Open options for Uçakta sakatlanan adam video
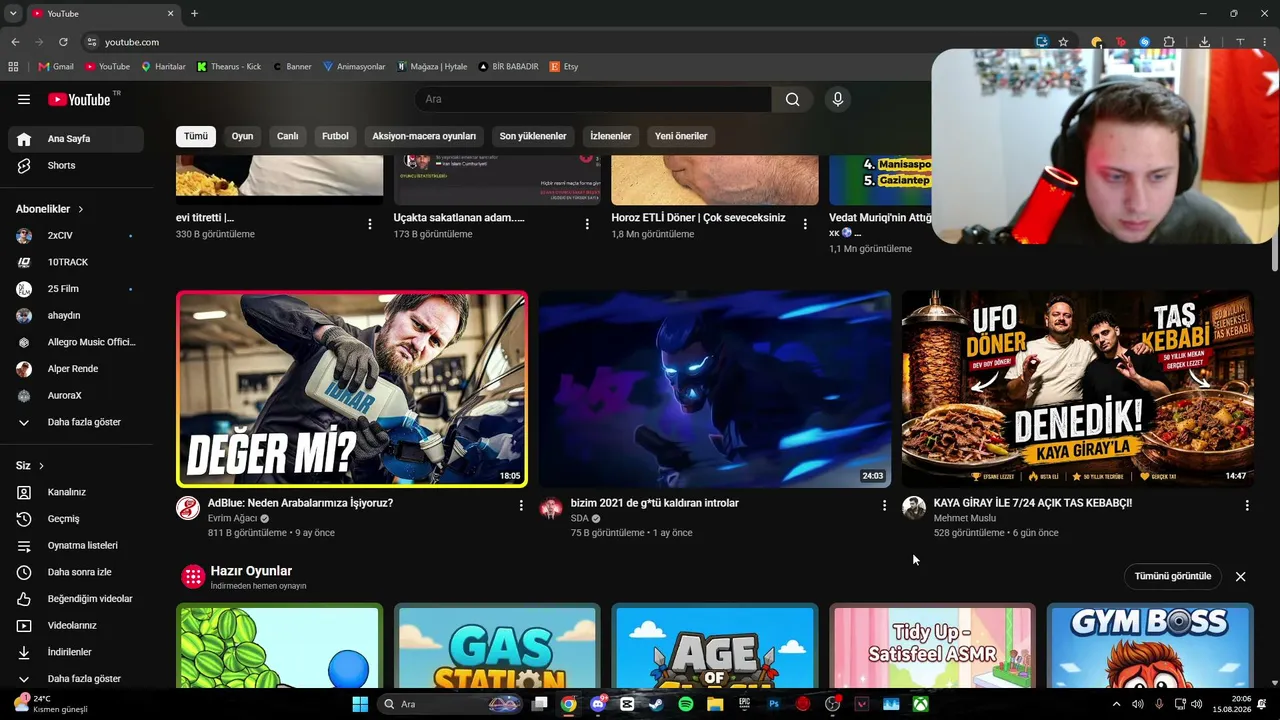This screenshot has height=720, width=1280. pos(587,224)
